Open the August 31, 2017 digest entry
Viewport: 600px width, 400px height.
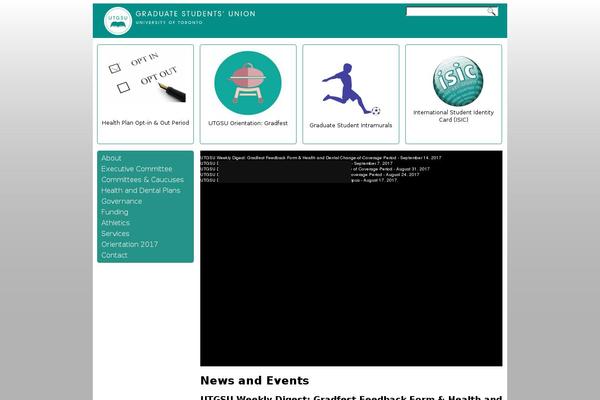(315, 169)
